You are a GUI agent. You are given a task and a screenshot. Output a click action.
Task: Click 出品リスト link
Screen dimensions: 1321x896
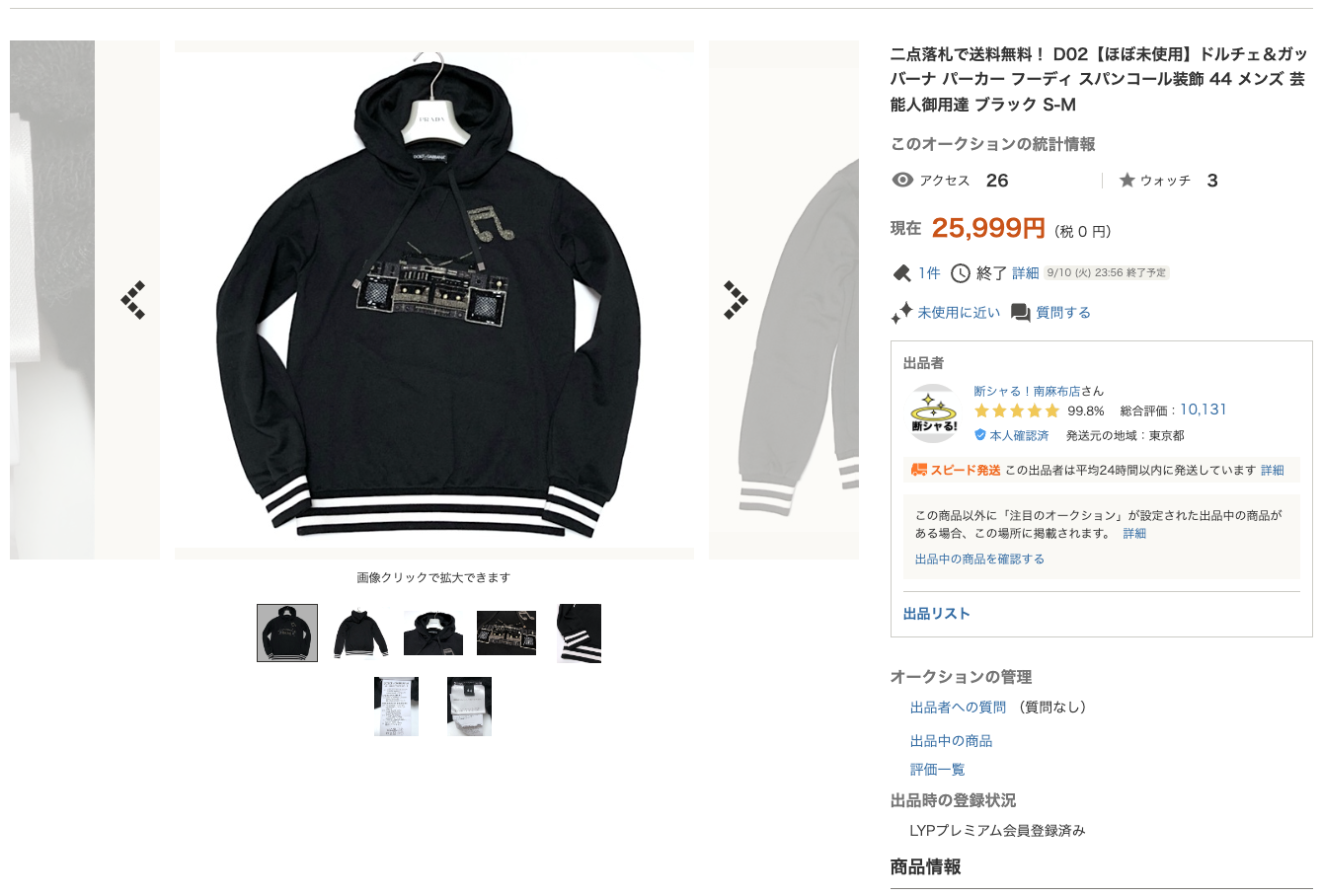[x=937, y=614]
